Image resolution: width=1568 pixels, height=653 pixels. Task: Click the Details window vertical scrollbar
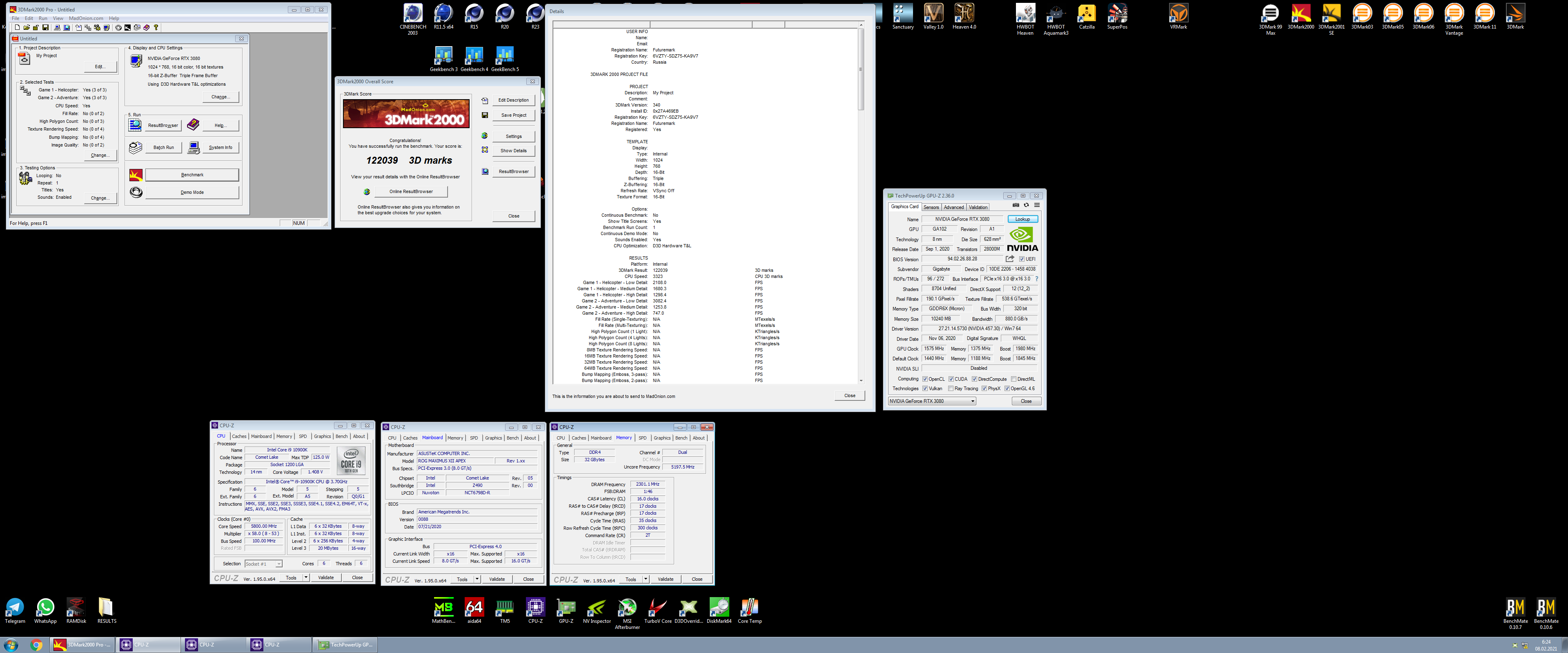860,203
